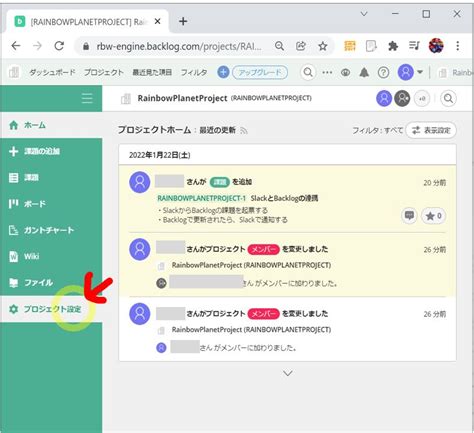Click the RSS feed icon beside 最近の更新

244,130
